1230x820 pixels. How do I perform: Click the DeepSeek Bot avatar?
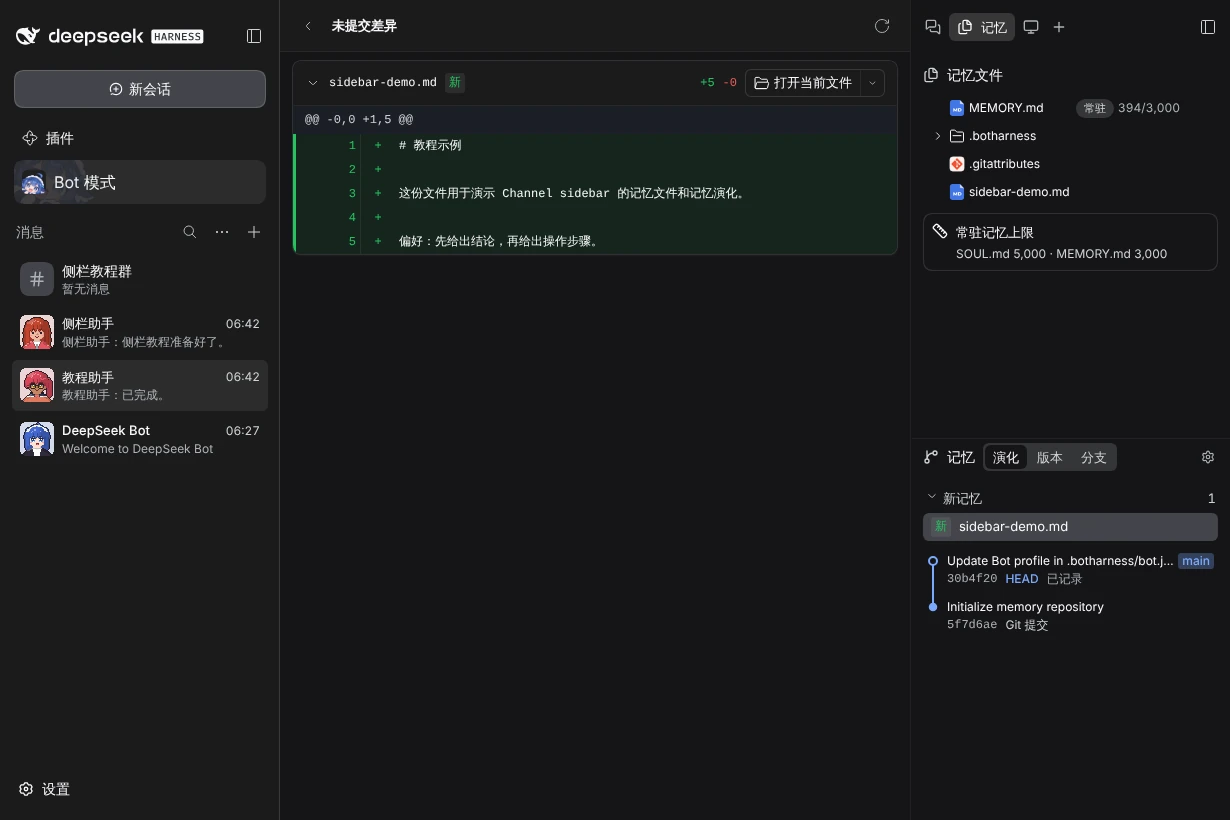37,439
